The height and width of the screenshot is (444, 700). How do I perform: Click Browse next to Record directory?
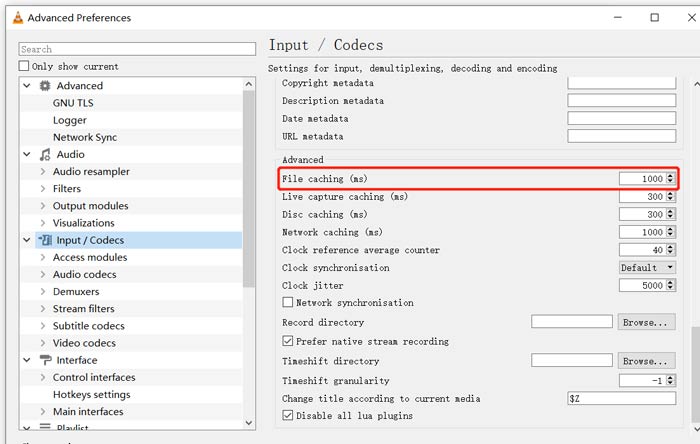click(646, 322)
